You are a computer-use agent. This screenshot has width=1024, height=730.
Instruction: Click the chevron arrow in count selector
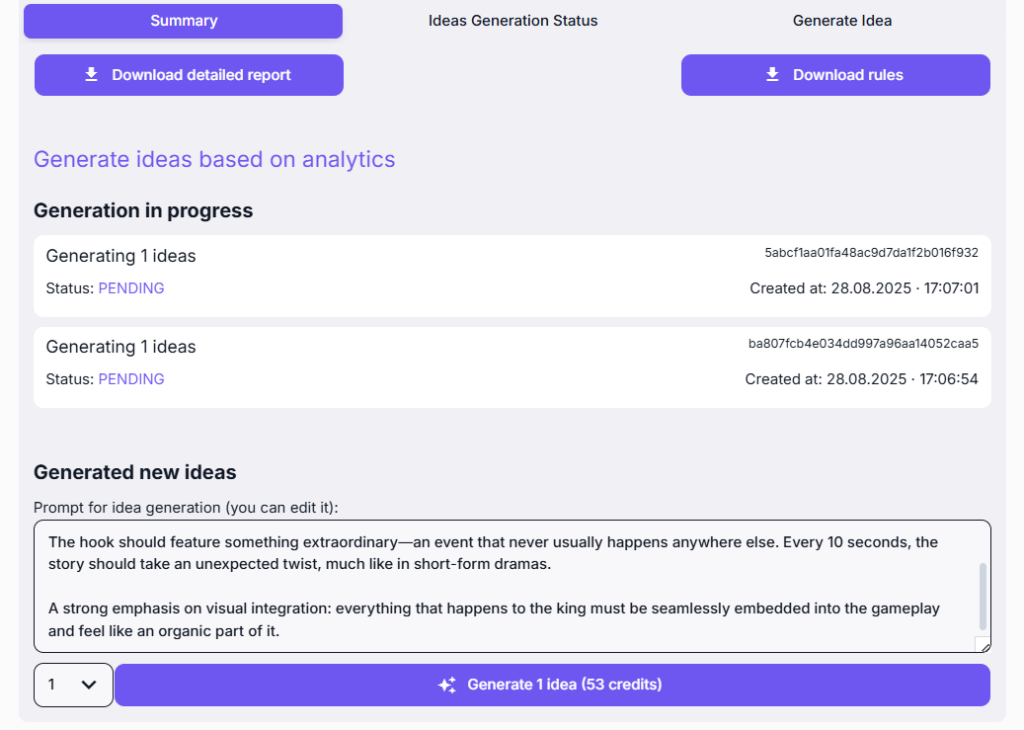[89, 685]
